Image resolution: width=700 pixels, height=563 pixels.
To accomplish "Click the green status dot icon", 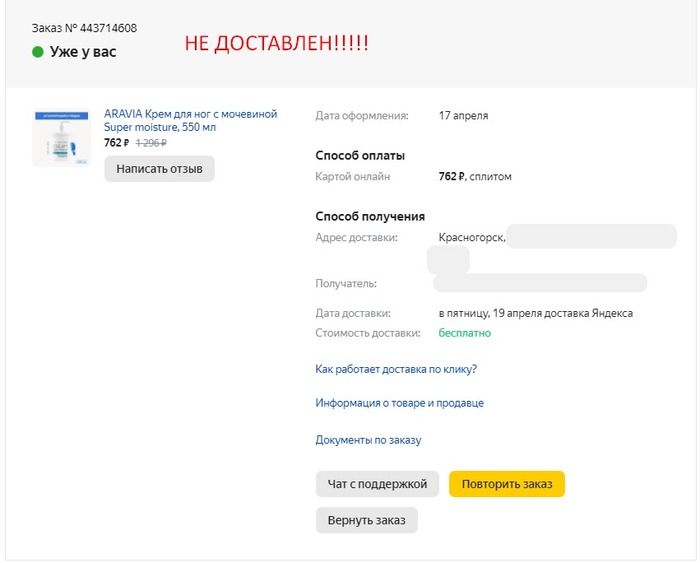I will coord(38,52).
